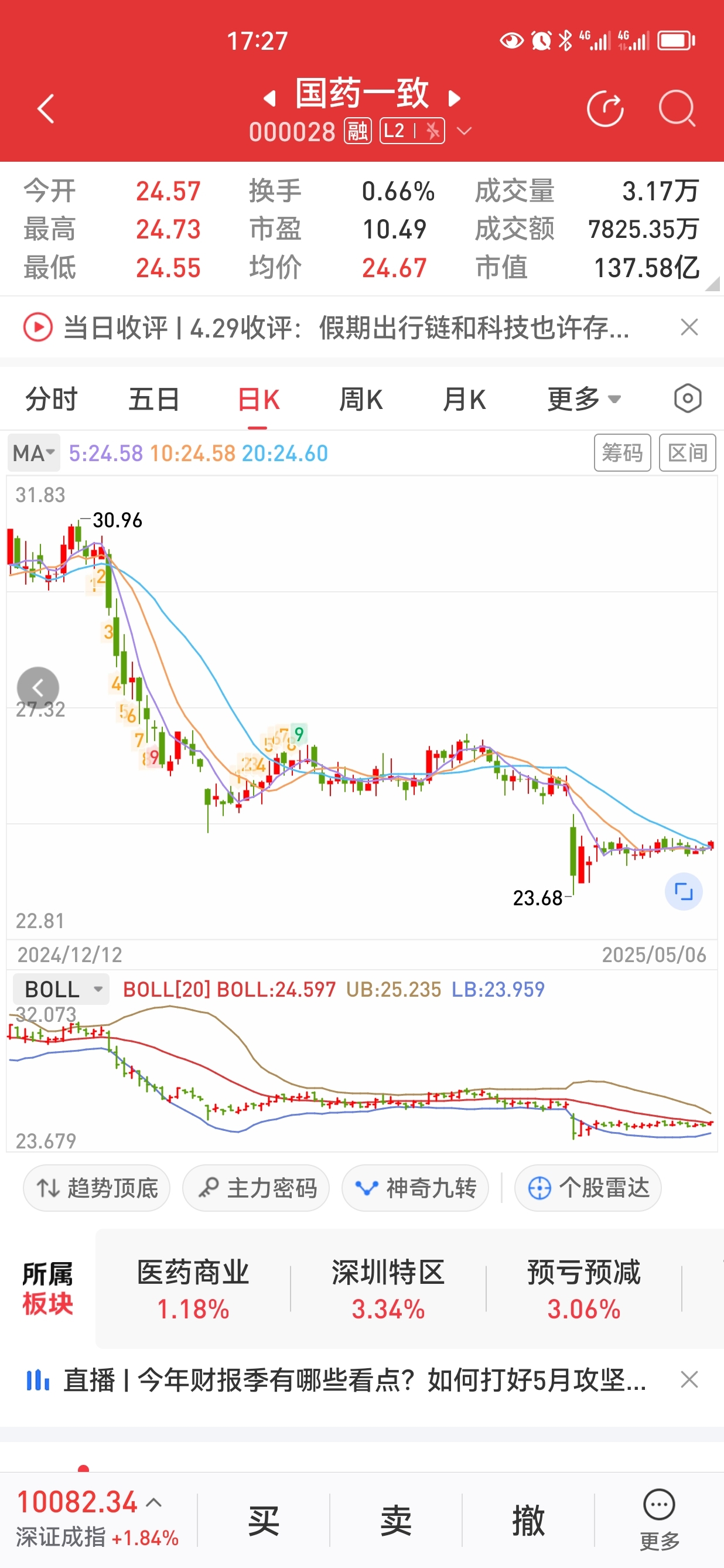
Task: Tap the alarm icon in status bar
Action: tap(541, 41)
